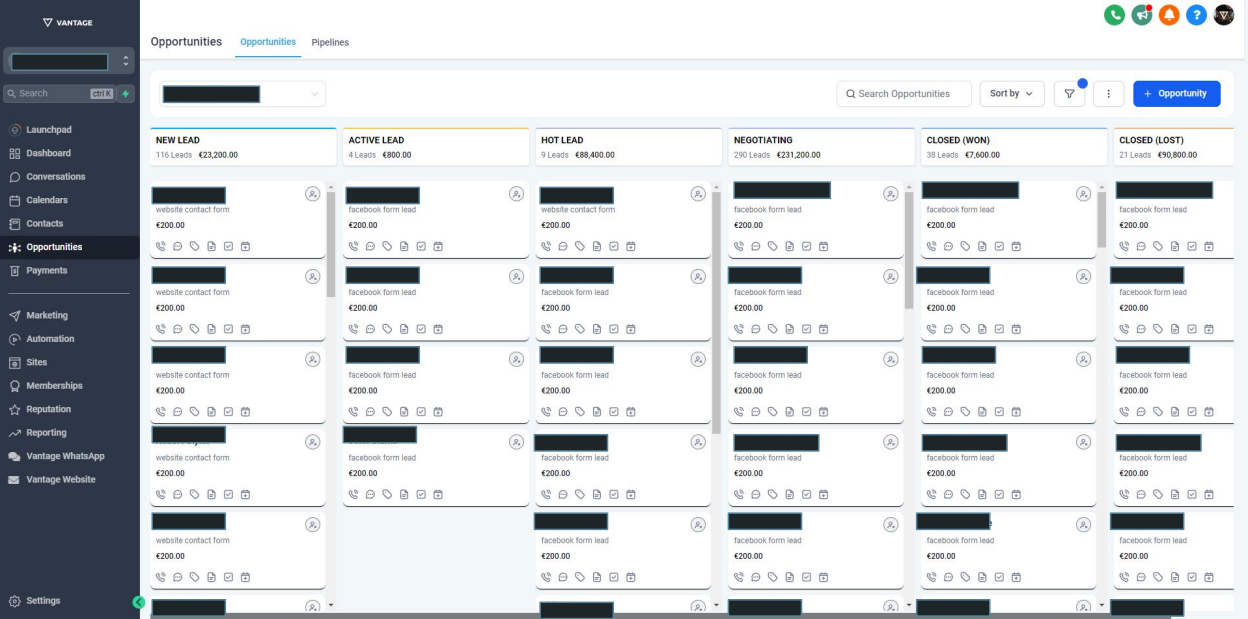Open the filter funnel icon
This screenshot has width=1248, height=619.
[x=1069, y=94]
